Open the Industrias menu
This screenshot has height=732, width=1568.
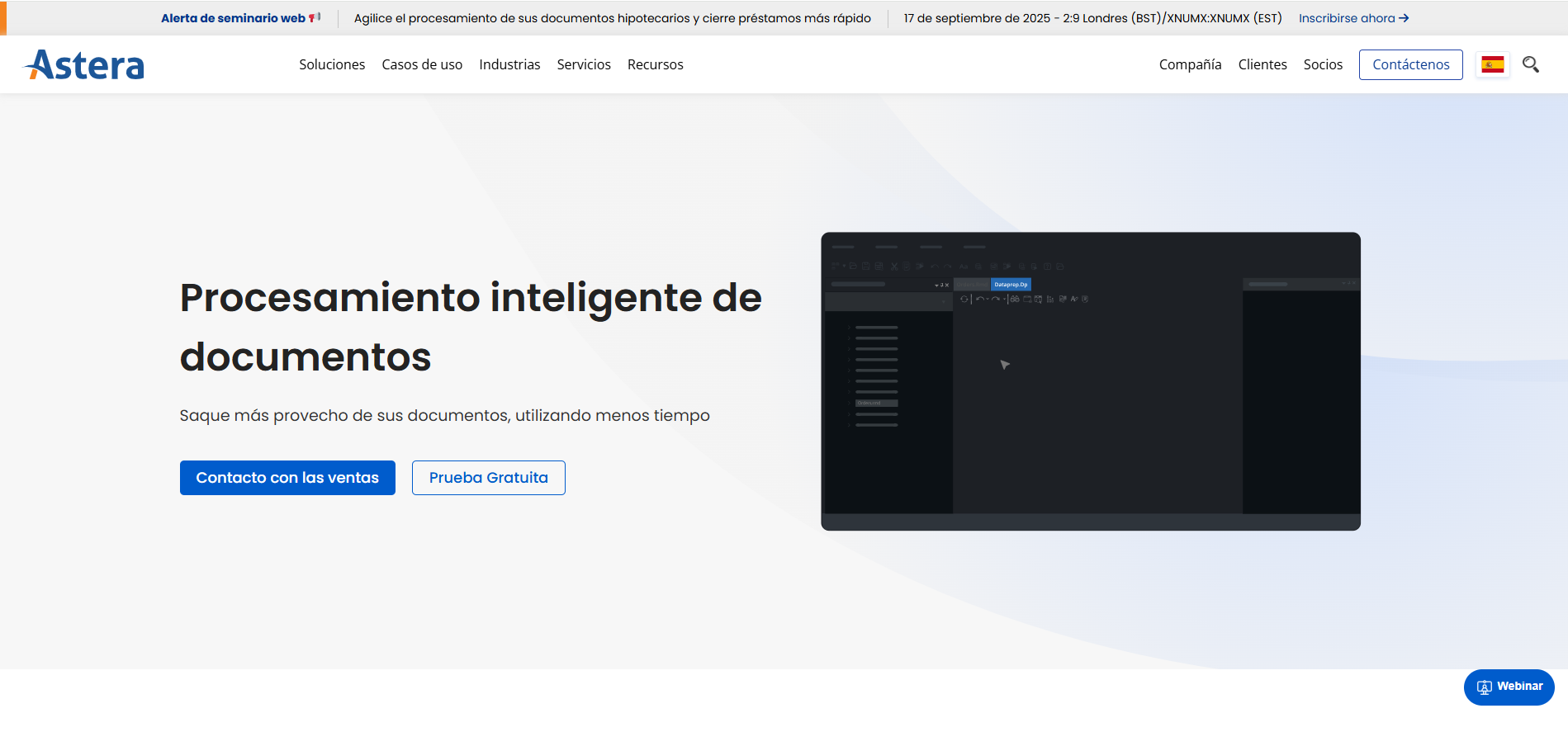point(509,64)
